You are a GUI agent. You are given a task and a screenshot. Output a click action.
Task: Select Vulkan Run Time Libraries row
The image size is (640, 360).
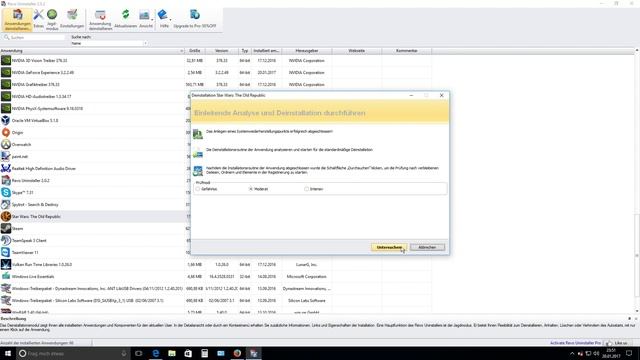coord(216,264)
